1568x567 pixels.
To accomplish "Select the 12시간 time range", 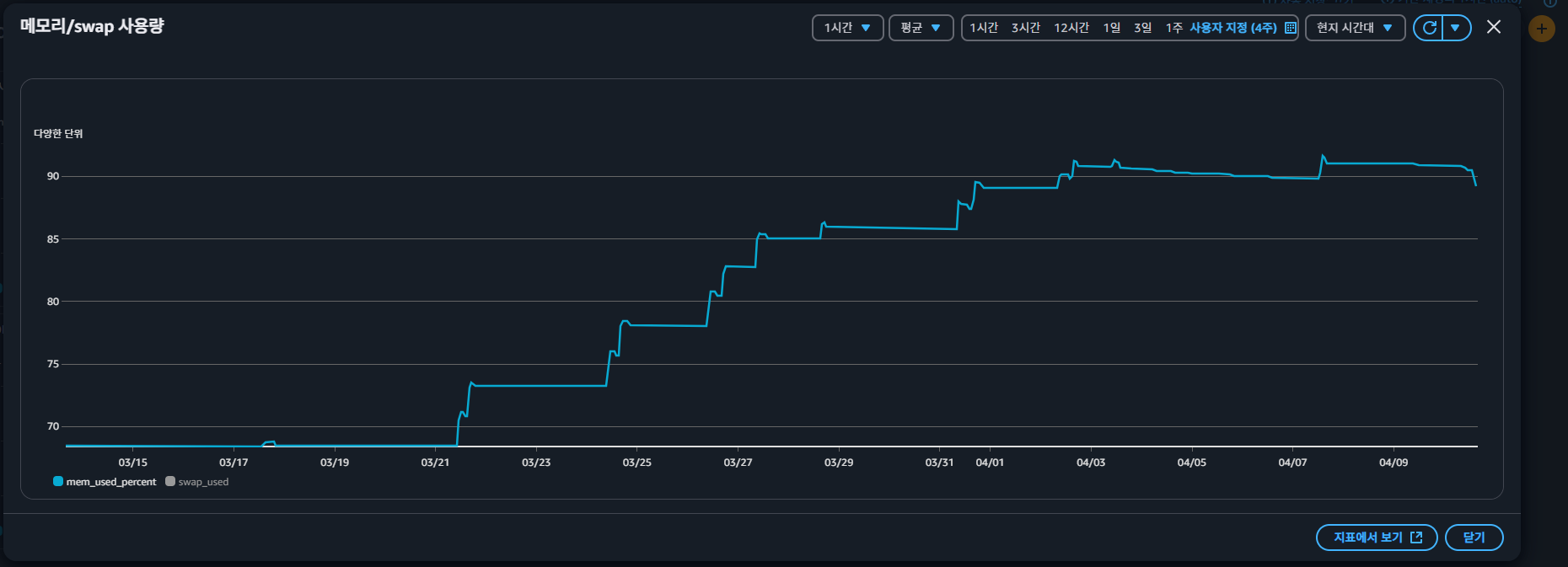I will 1071,28.
